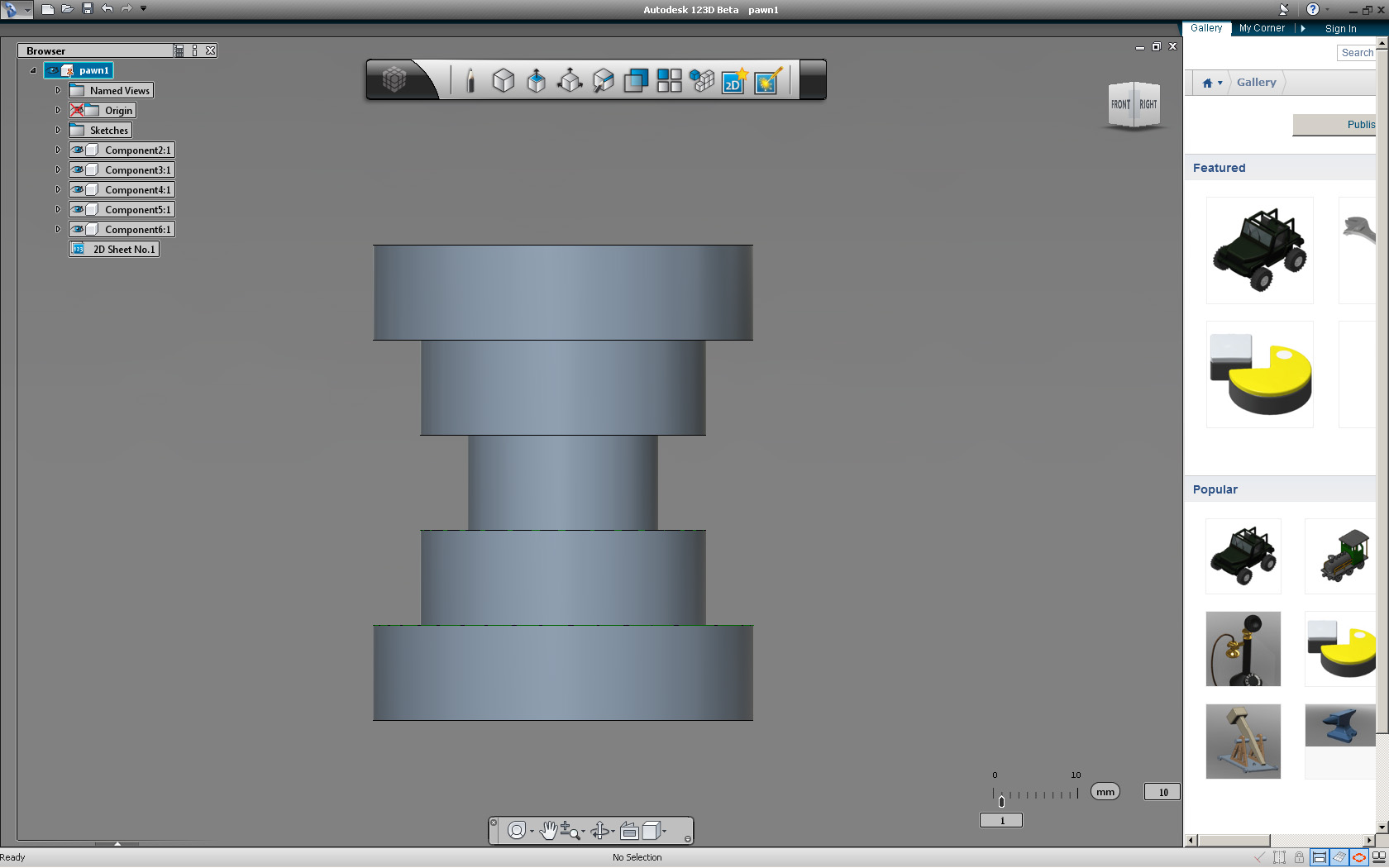Toggle visibility of Component3:1

[78, 169]
